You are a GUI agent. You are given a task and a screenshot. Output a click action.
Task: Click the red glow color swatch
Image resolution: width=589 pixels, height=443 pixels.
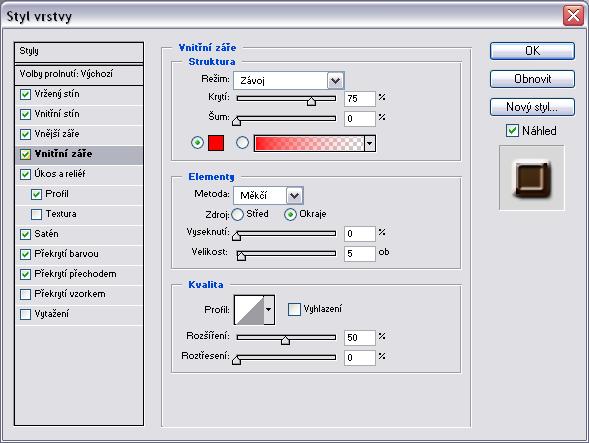click(216, 143)
